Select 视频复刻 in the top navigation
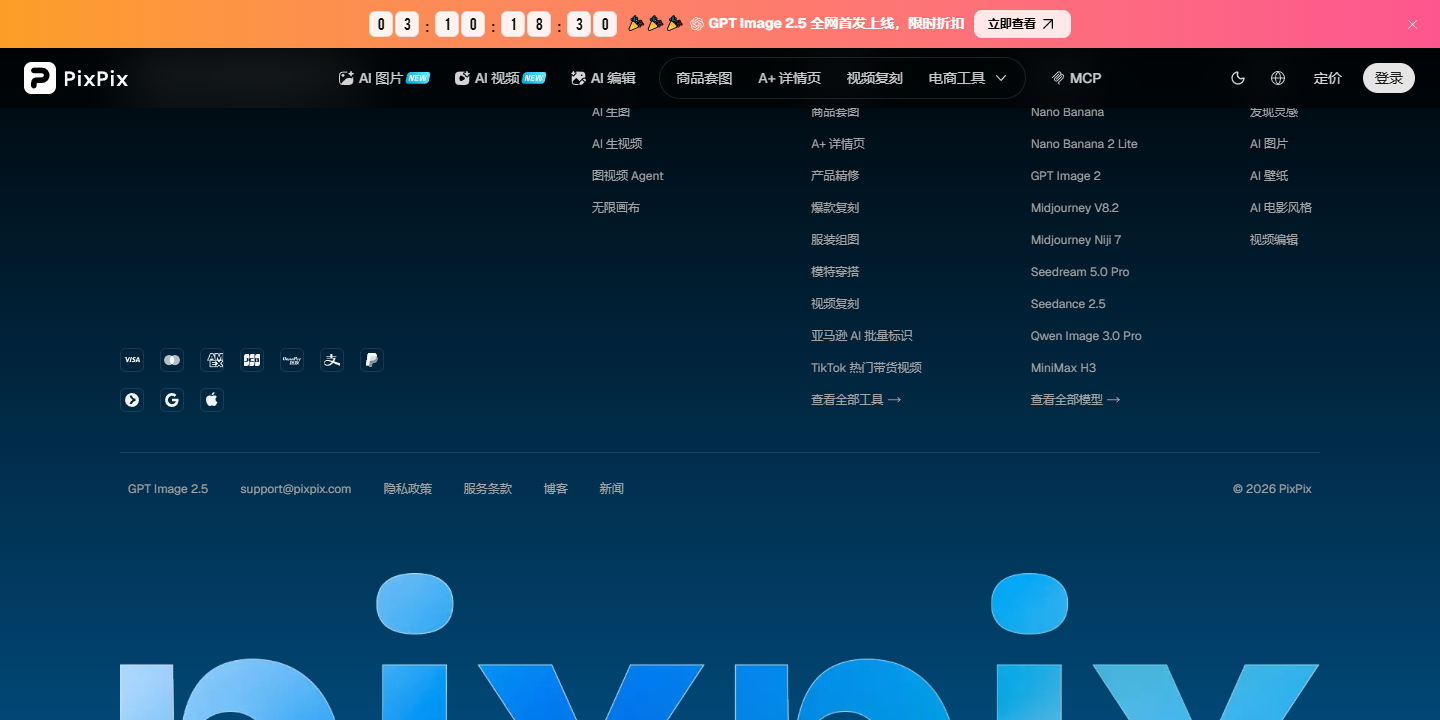The height and width of the screenshot is (720, 1440). (x=875, y=78)
